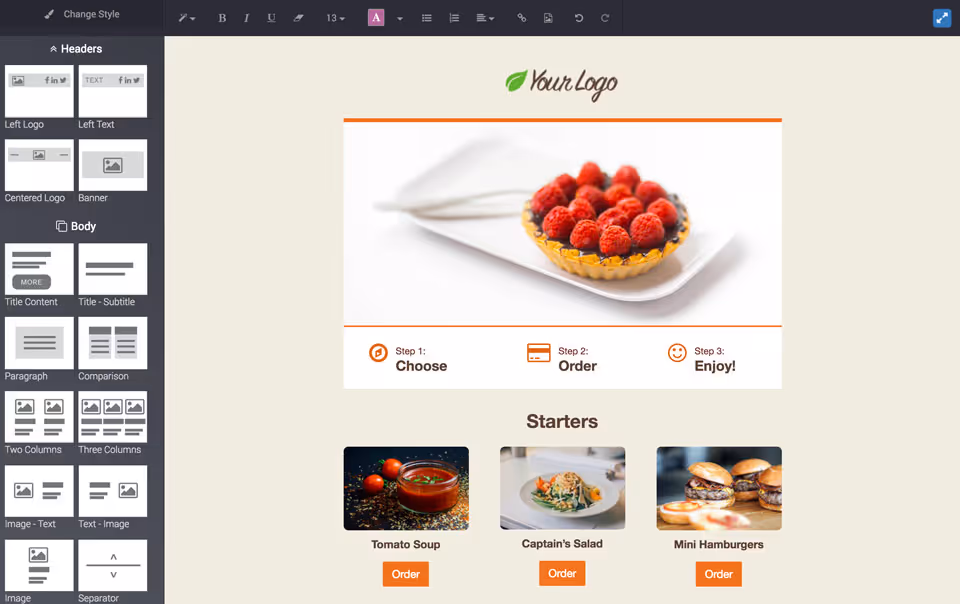Click the Change Style button

pos(82,14)
